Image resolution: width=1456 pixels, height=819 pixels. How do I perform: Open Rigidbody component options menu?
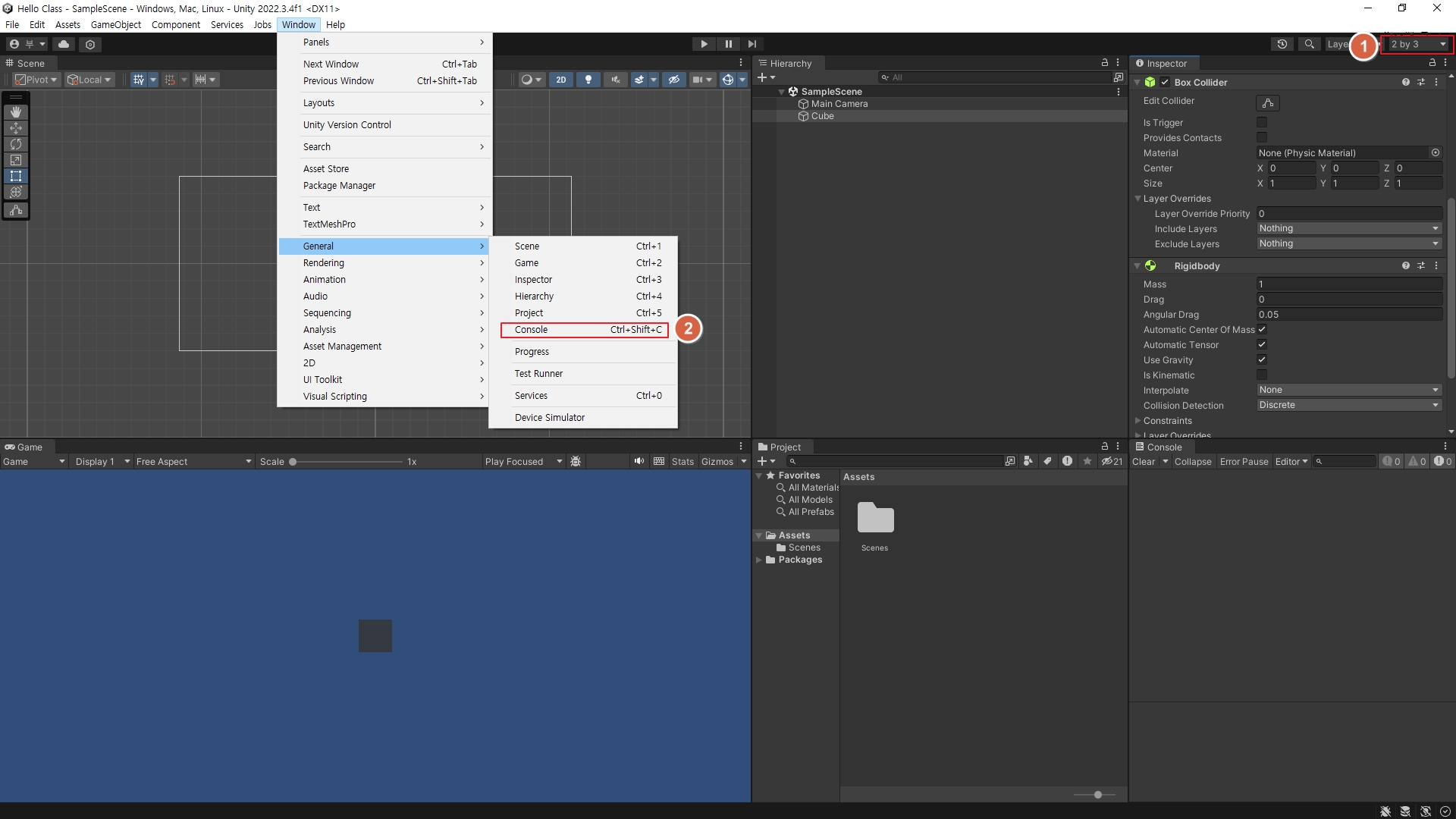[1436, 265]
